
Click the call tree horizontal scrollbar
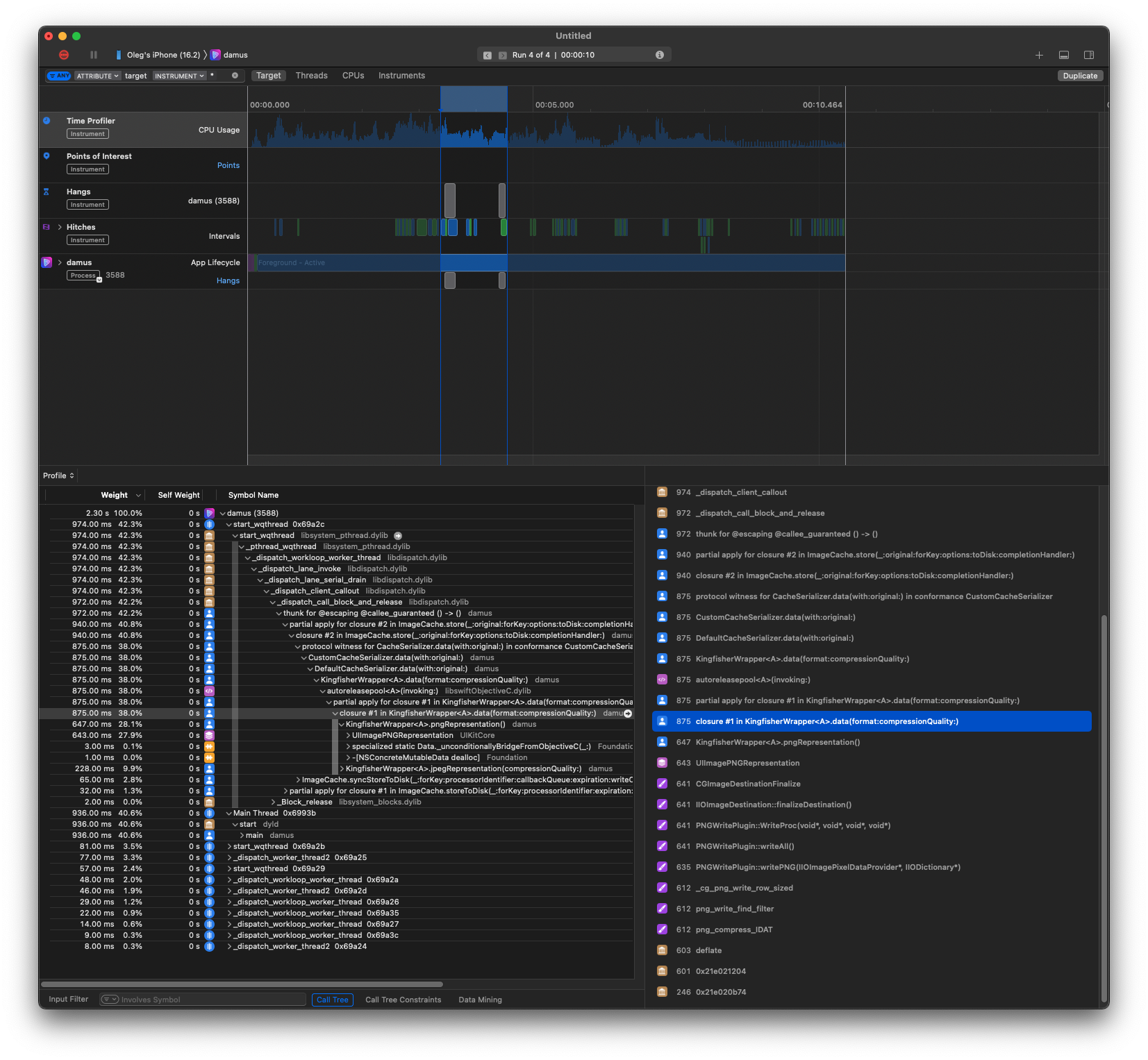(242, 984)
